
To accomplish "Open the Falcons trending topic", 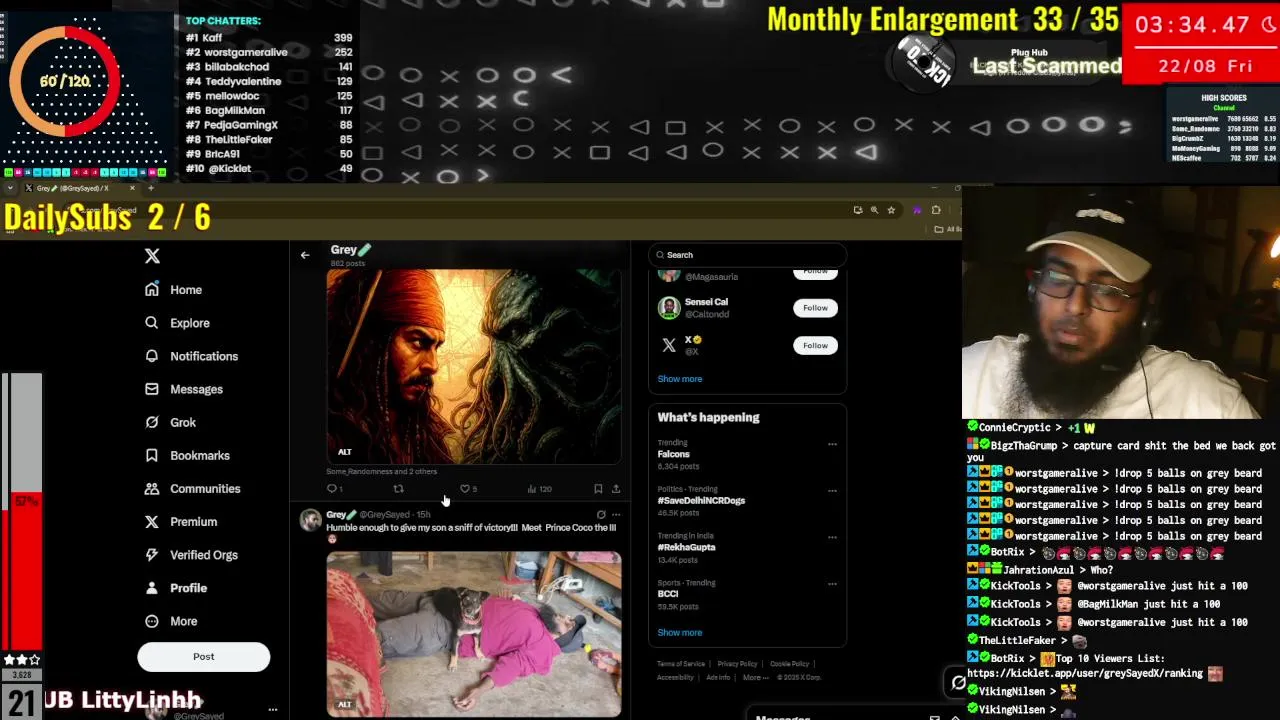I will pyautogui.click(x=674, y=454).
